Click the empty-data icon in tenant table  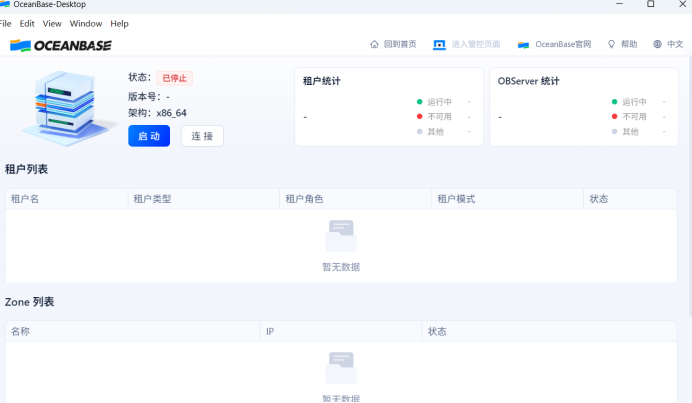pos(341,236)
